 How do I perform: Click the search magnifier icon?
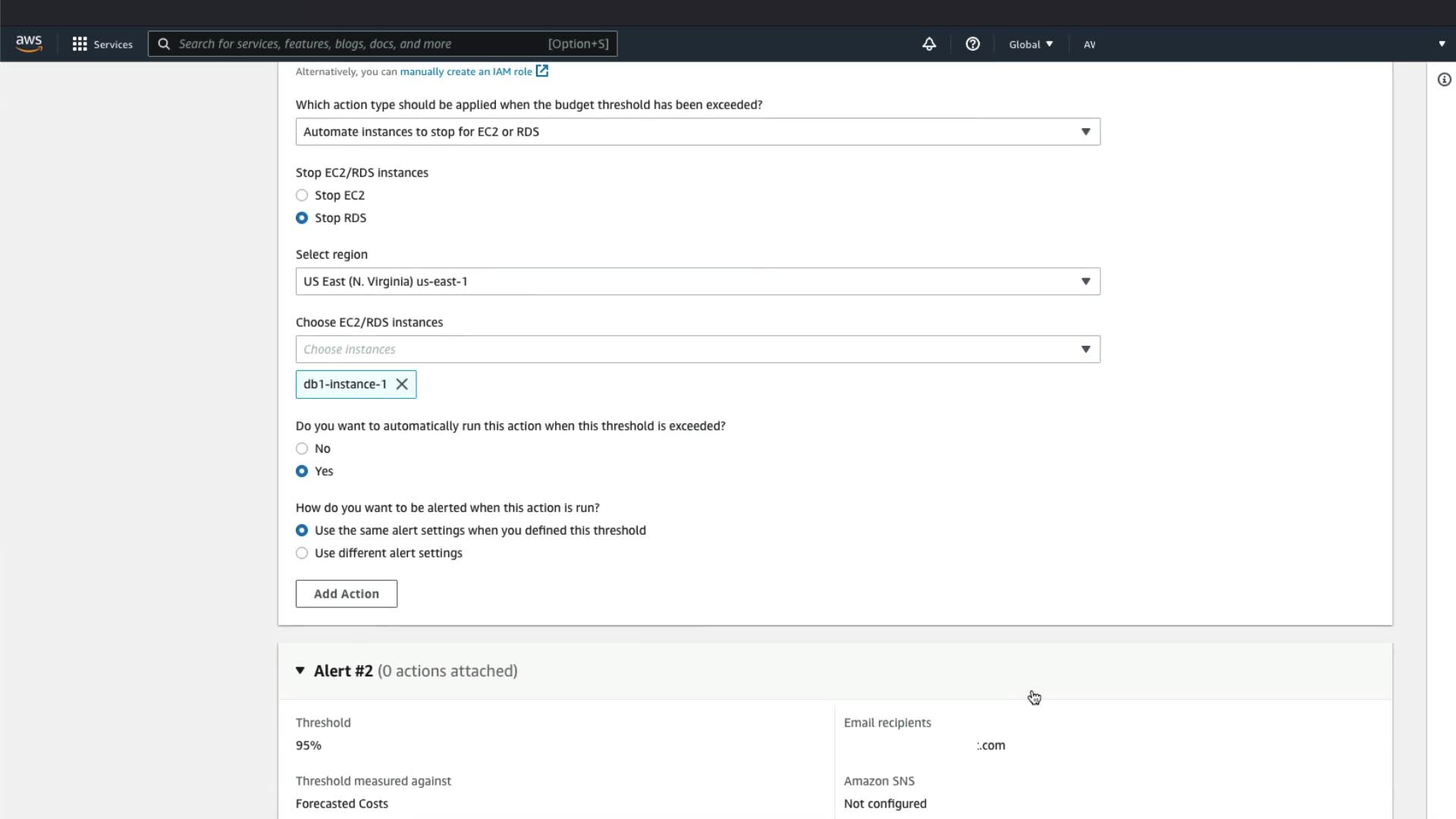[x=164, y=44]
